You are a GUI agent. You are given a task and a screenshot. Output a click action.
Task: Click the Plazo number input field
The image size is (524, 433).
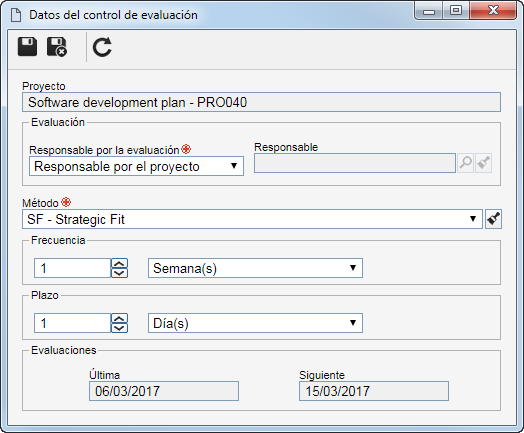(72, 323)
